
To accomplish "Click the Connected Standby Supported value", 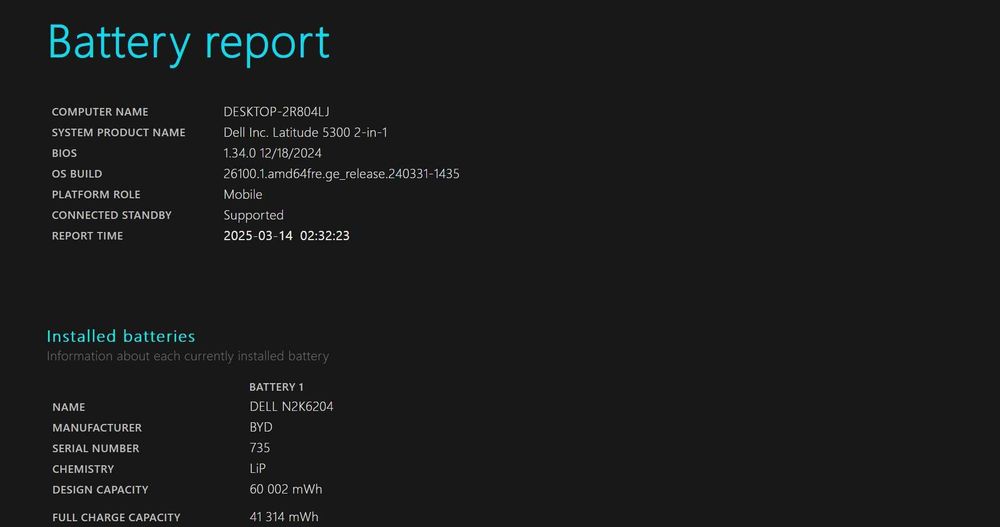I will pyautogui.click(x=253, y=215).
